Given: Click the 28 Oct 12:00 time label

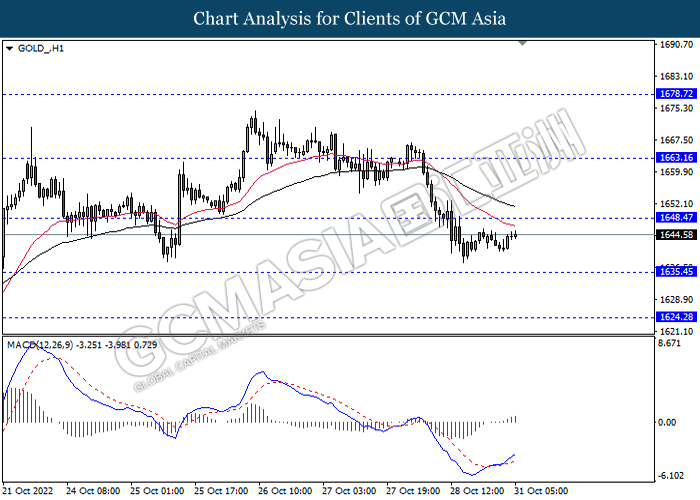Looking at the screenshot, I should [477, 491].
